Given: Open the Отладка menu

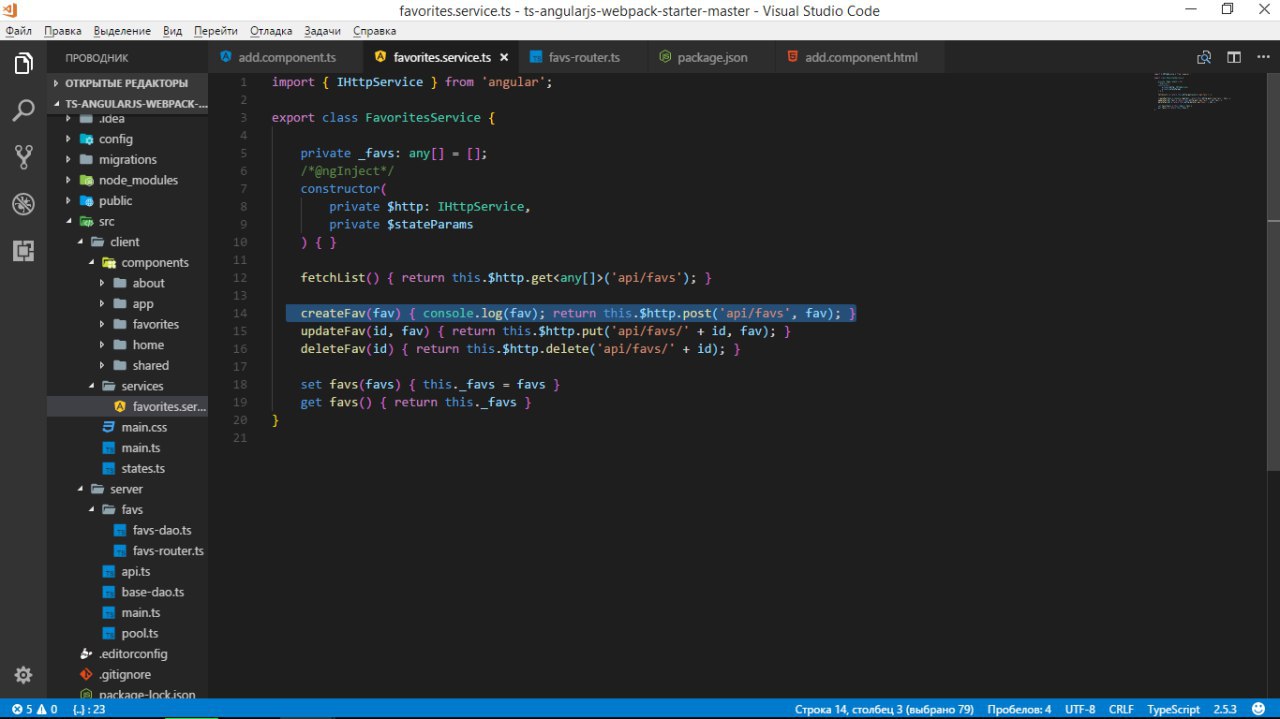Looking at the screenshot, I should pyautogui.click(x=271, y=31).
